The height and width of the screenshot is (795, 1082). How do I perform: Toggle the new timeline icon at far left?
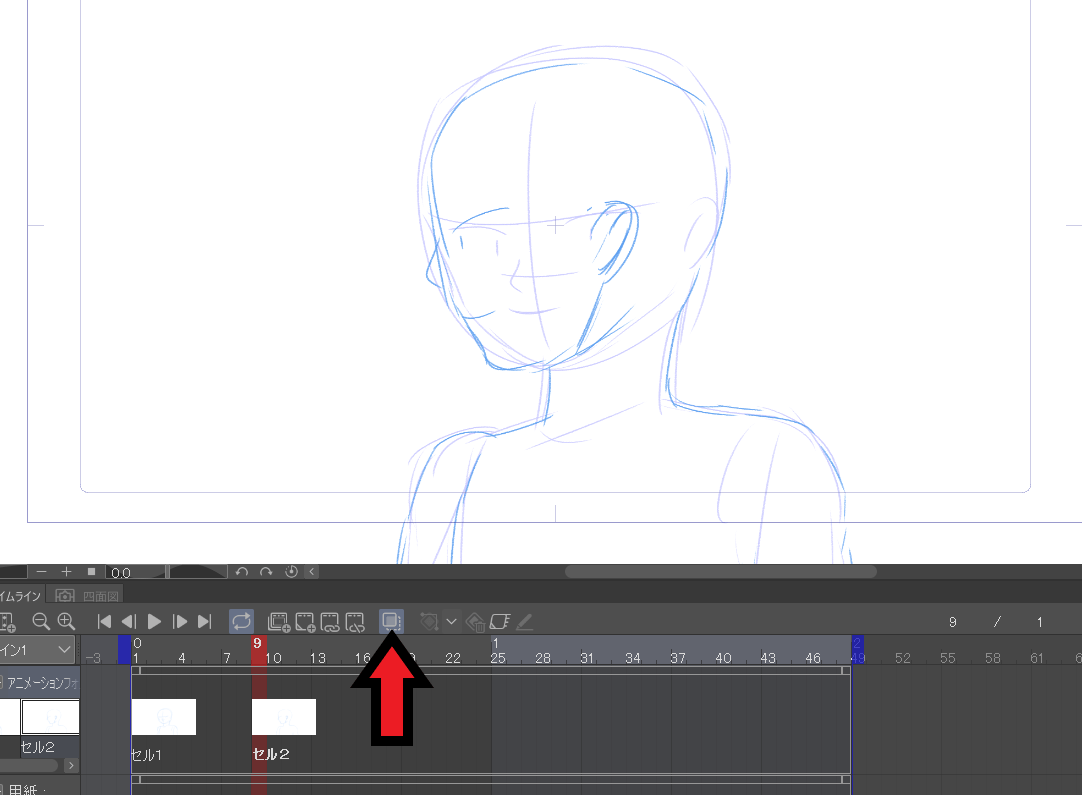click(x=6, y=620)
